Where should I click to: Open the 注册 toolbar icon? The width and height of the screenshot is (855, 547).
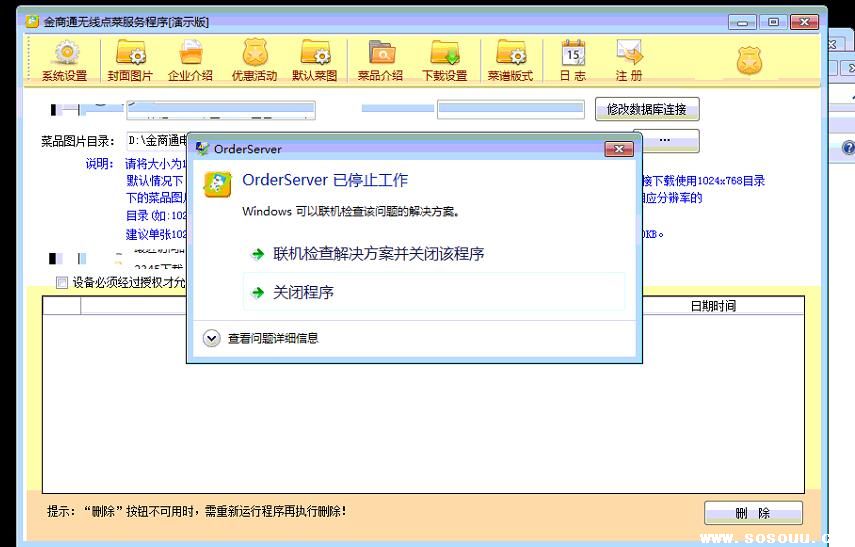[x=629, y=61]
